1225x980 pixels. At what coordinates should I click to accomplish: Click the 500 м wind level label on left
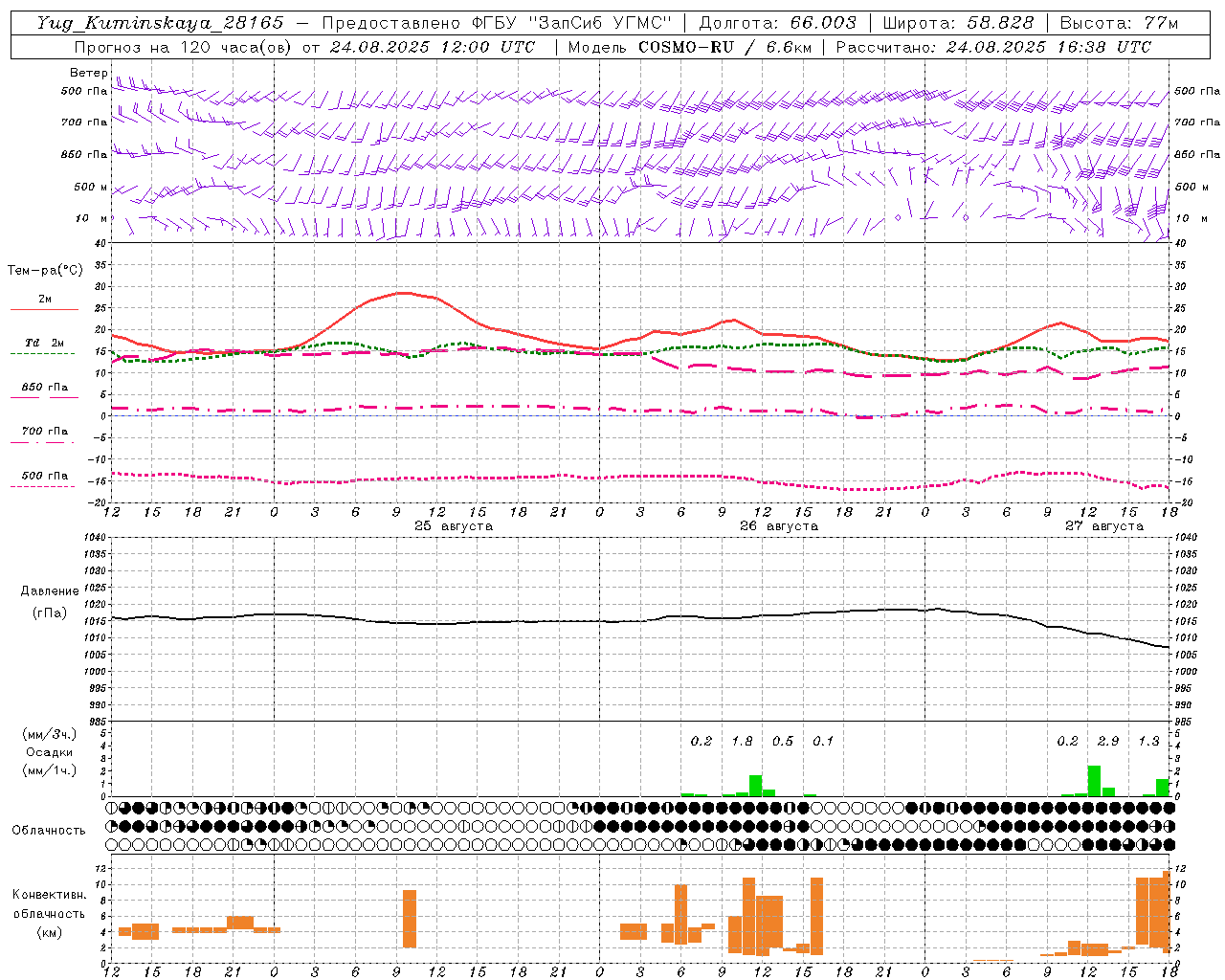(x=91, y=187)
